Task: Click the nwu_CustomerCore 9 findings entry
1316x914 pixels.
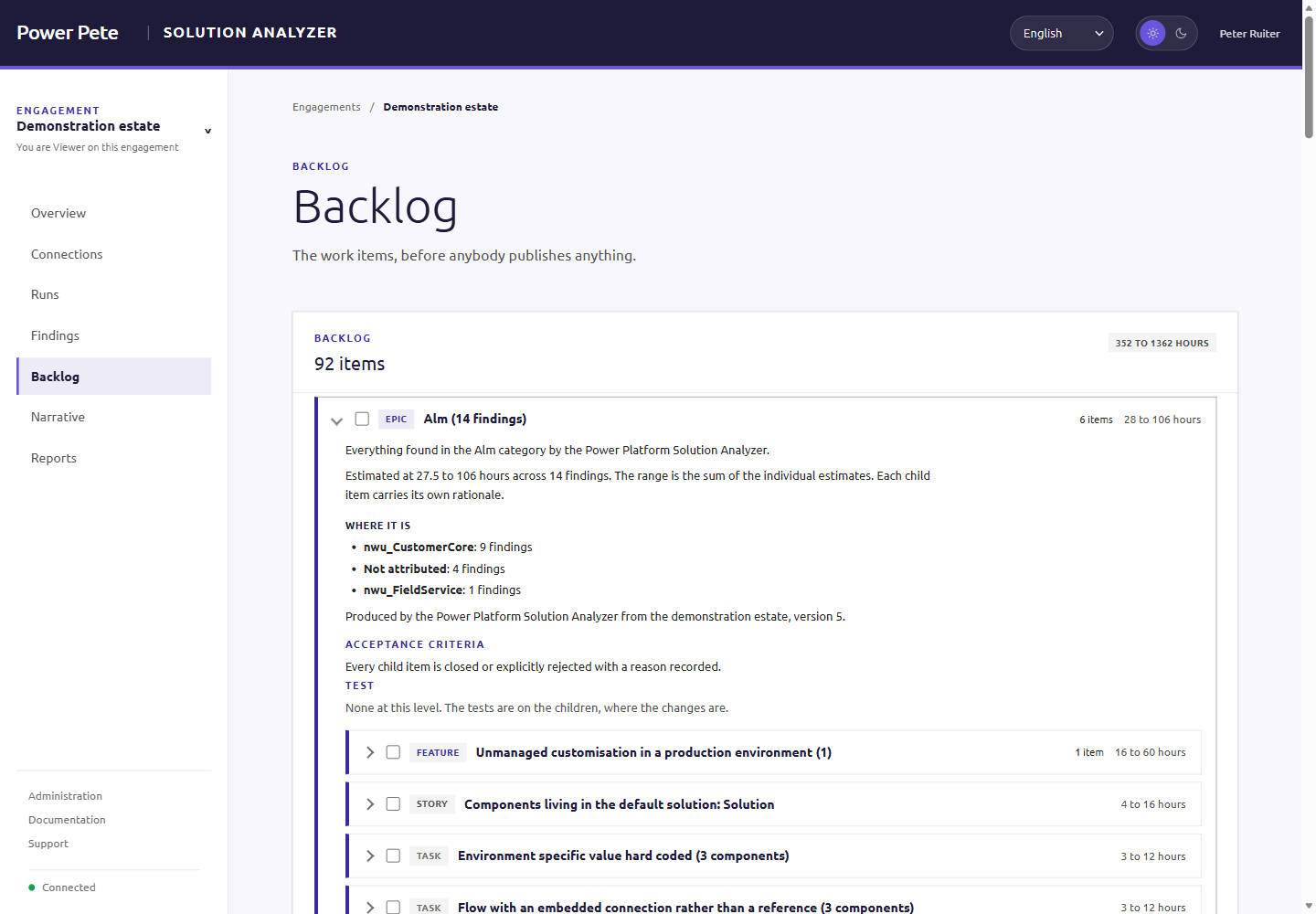Action: 448,547
